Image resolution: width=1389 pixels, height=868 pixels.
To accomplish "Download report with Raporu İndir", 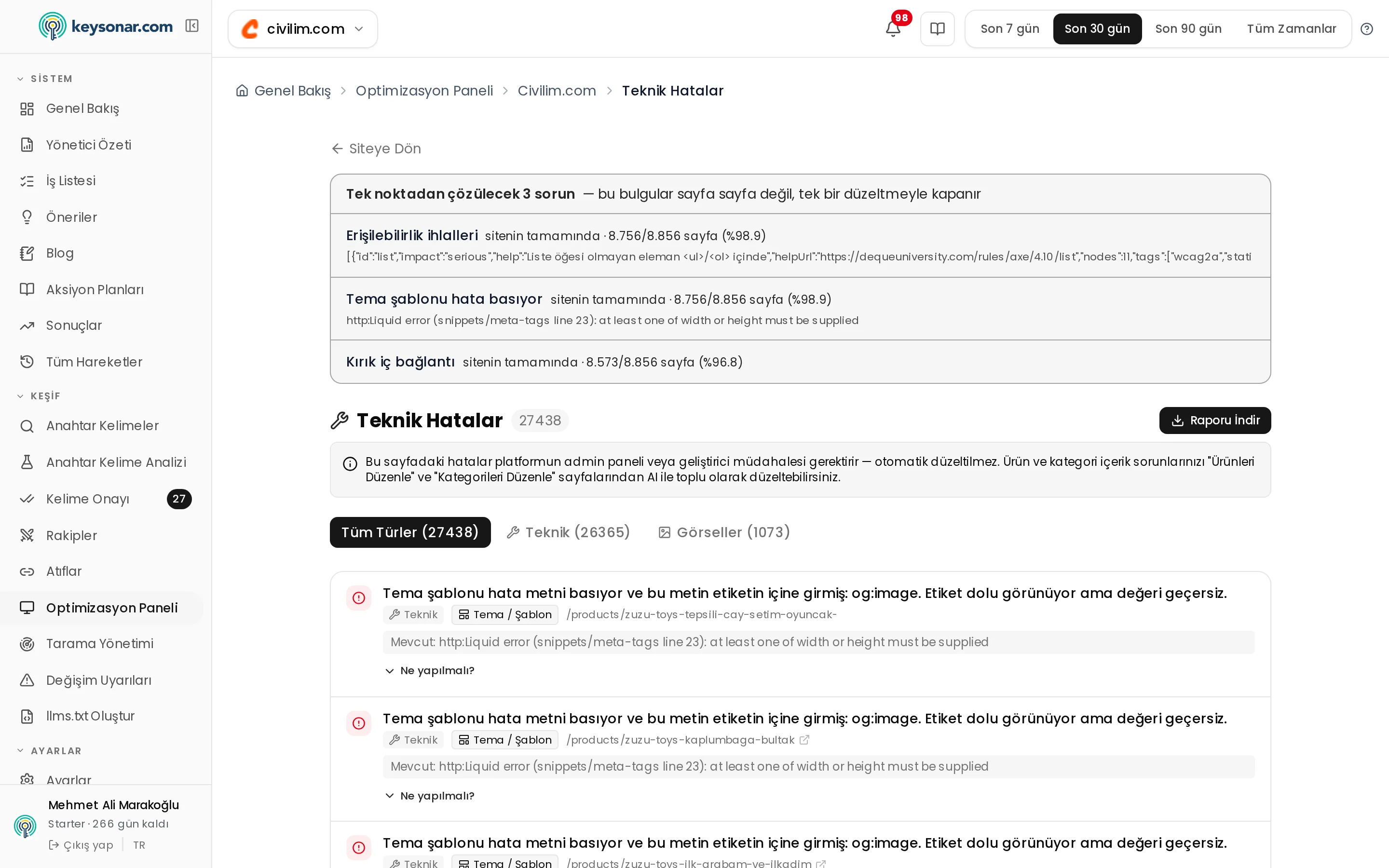I will click(x=1214, y=420).
